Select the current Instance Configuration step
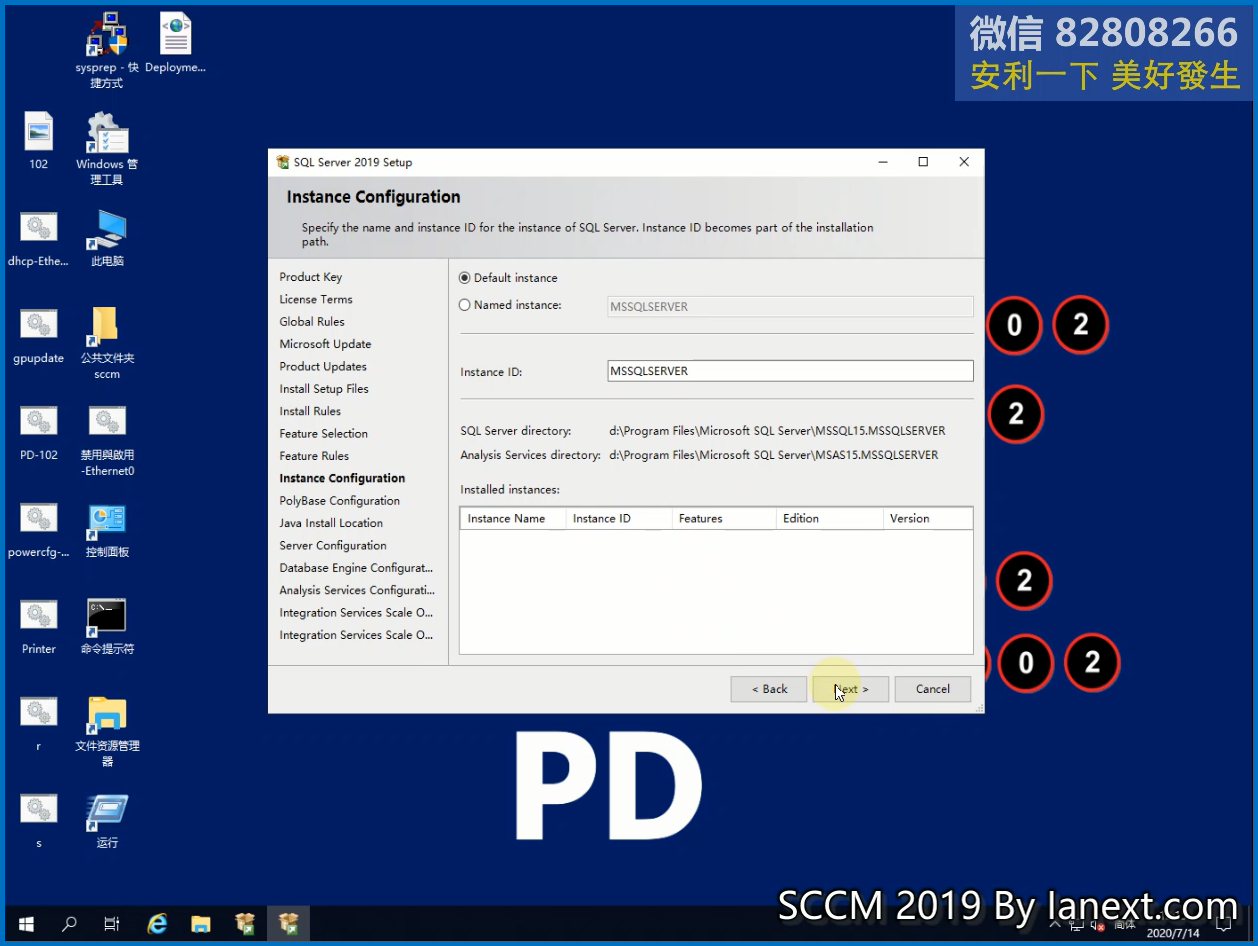Image resolution: width=1258 pixels, height=946 pixels. (x=342, y=479)
